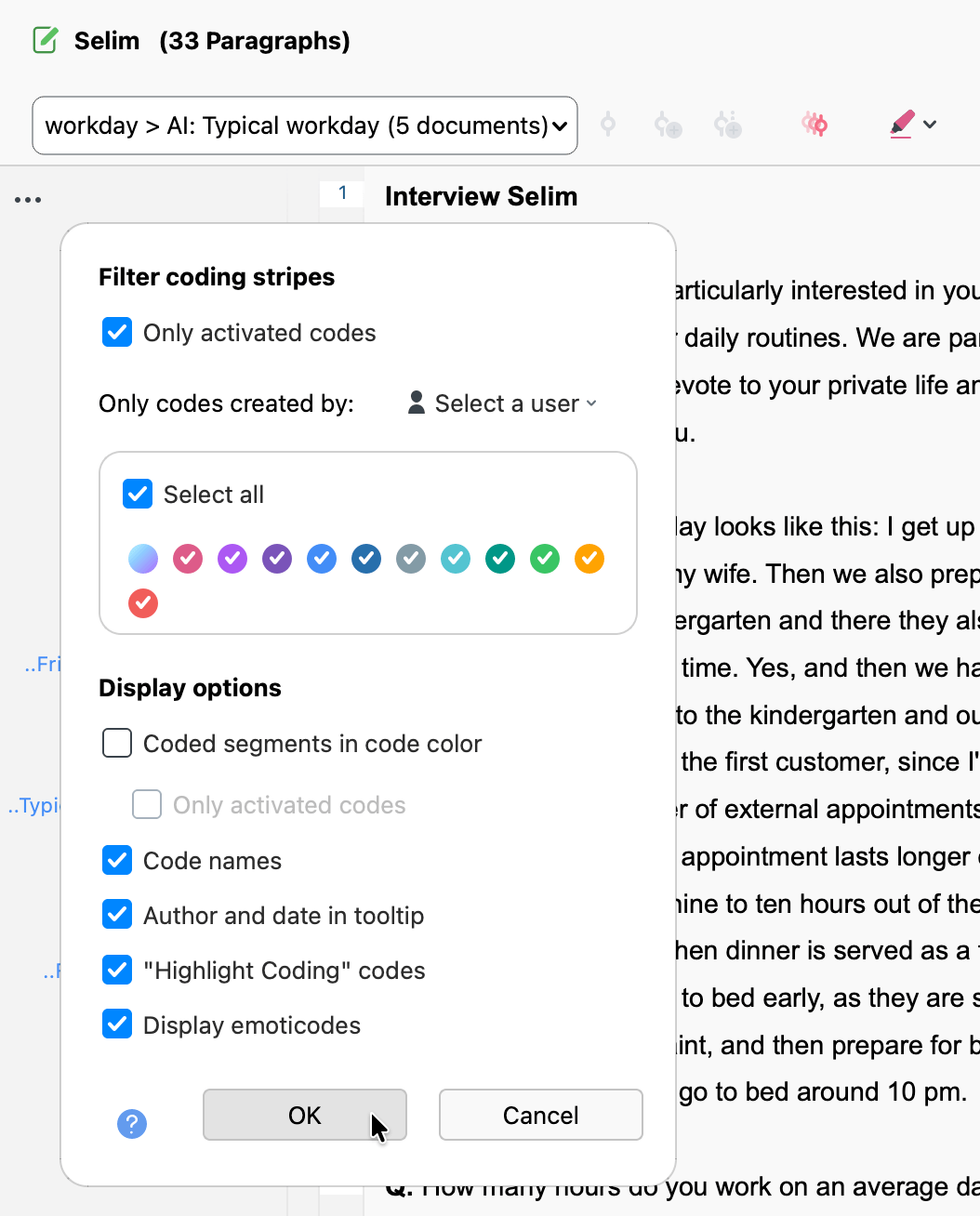Uncheck Only activated codes under Filter coding stripes

click(116, 332)
